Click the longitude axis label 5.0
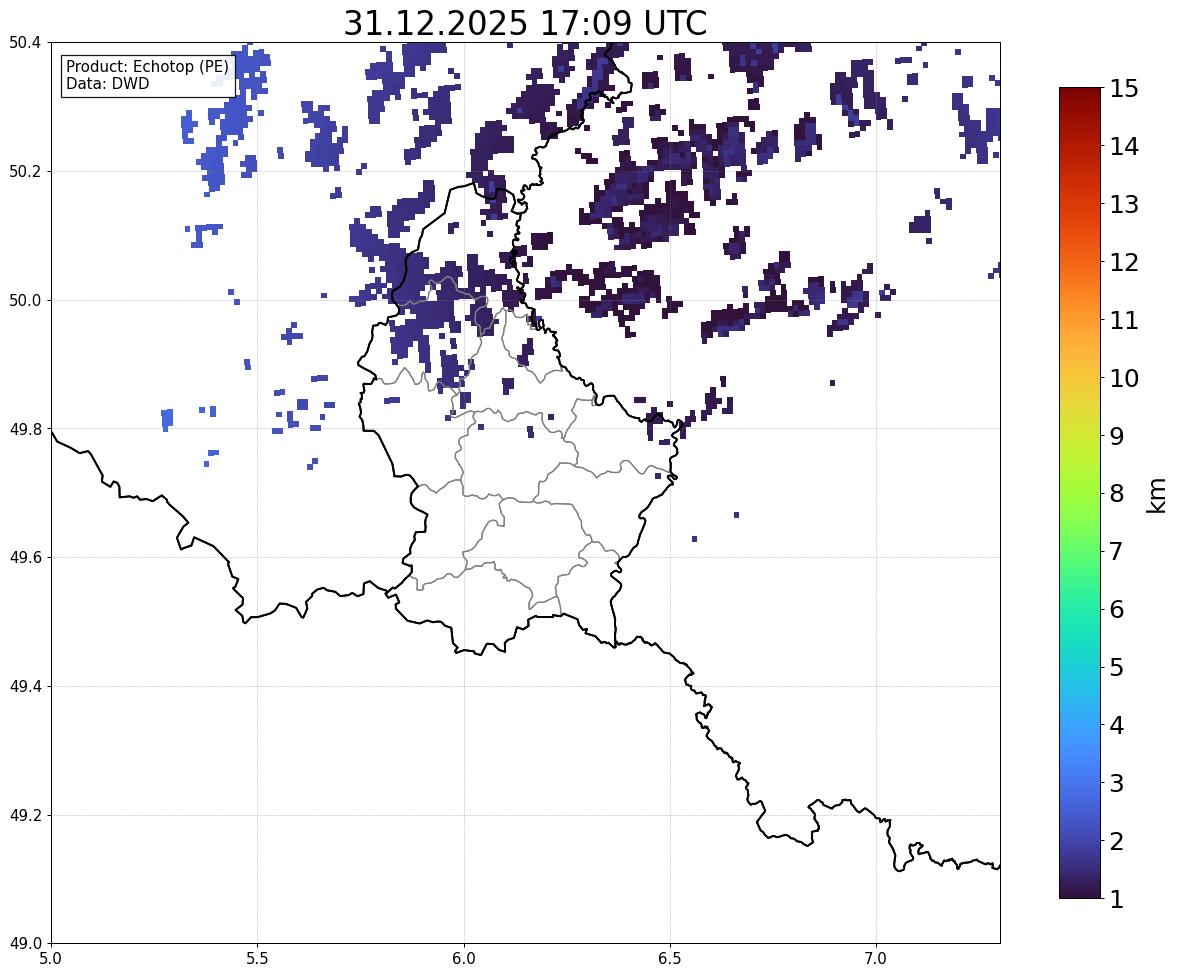 (51, 959)
